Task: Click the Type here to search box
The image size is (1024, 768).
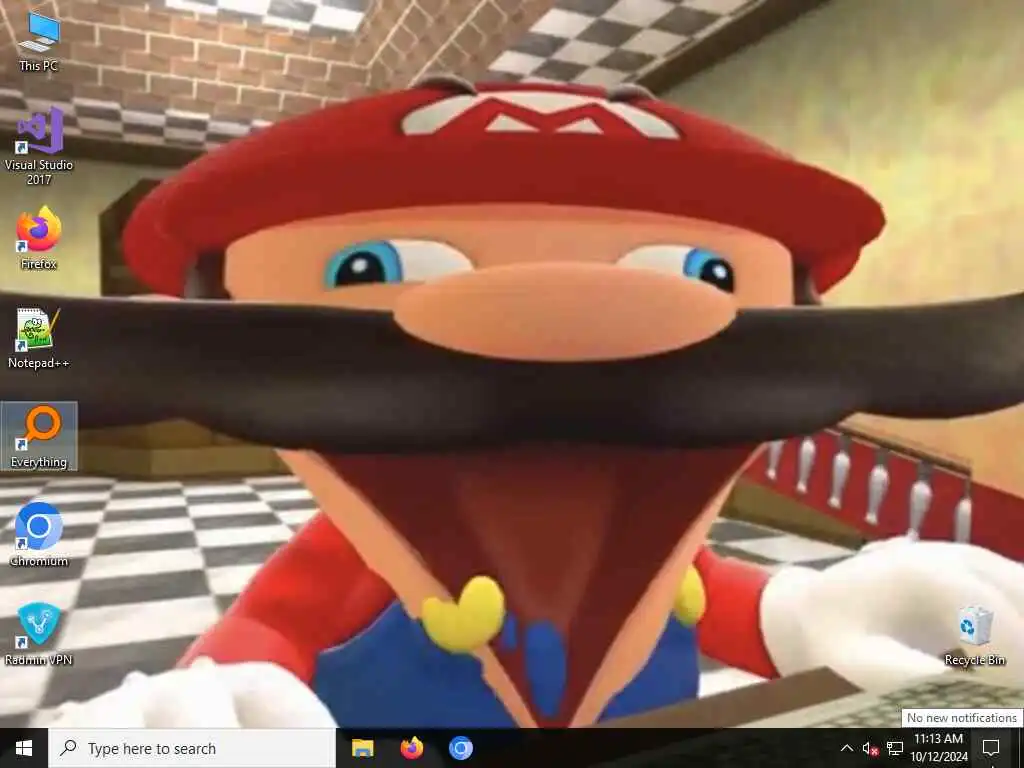Action: pyautogui.click(x=192, y=748)
